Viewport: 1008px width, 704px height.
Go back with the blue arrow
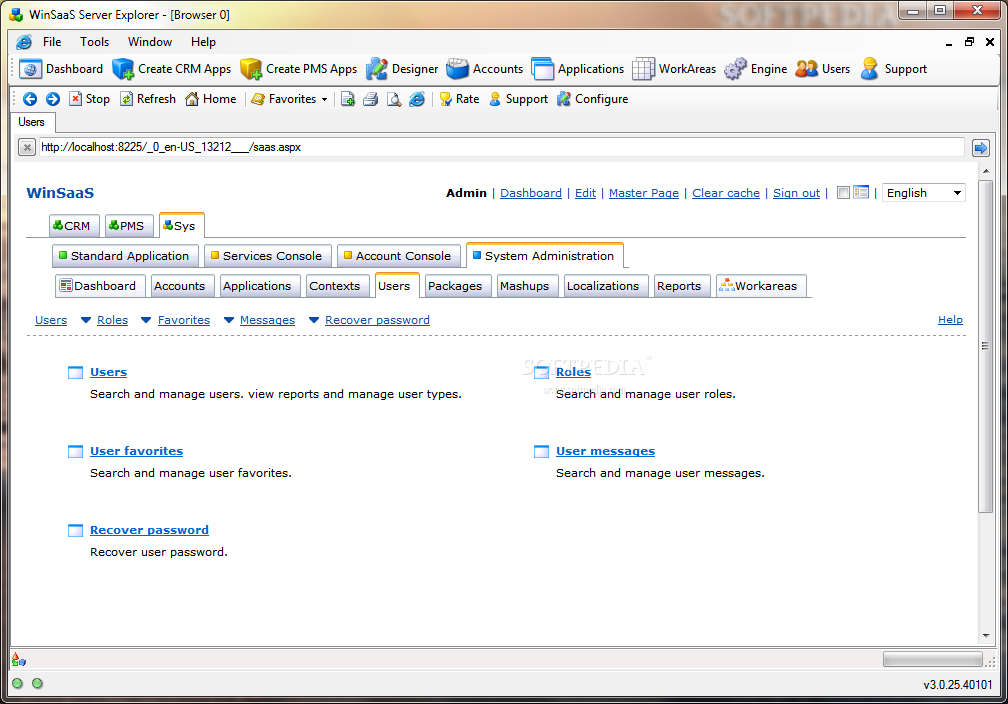coord(30,99)
